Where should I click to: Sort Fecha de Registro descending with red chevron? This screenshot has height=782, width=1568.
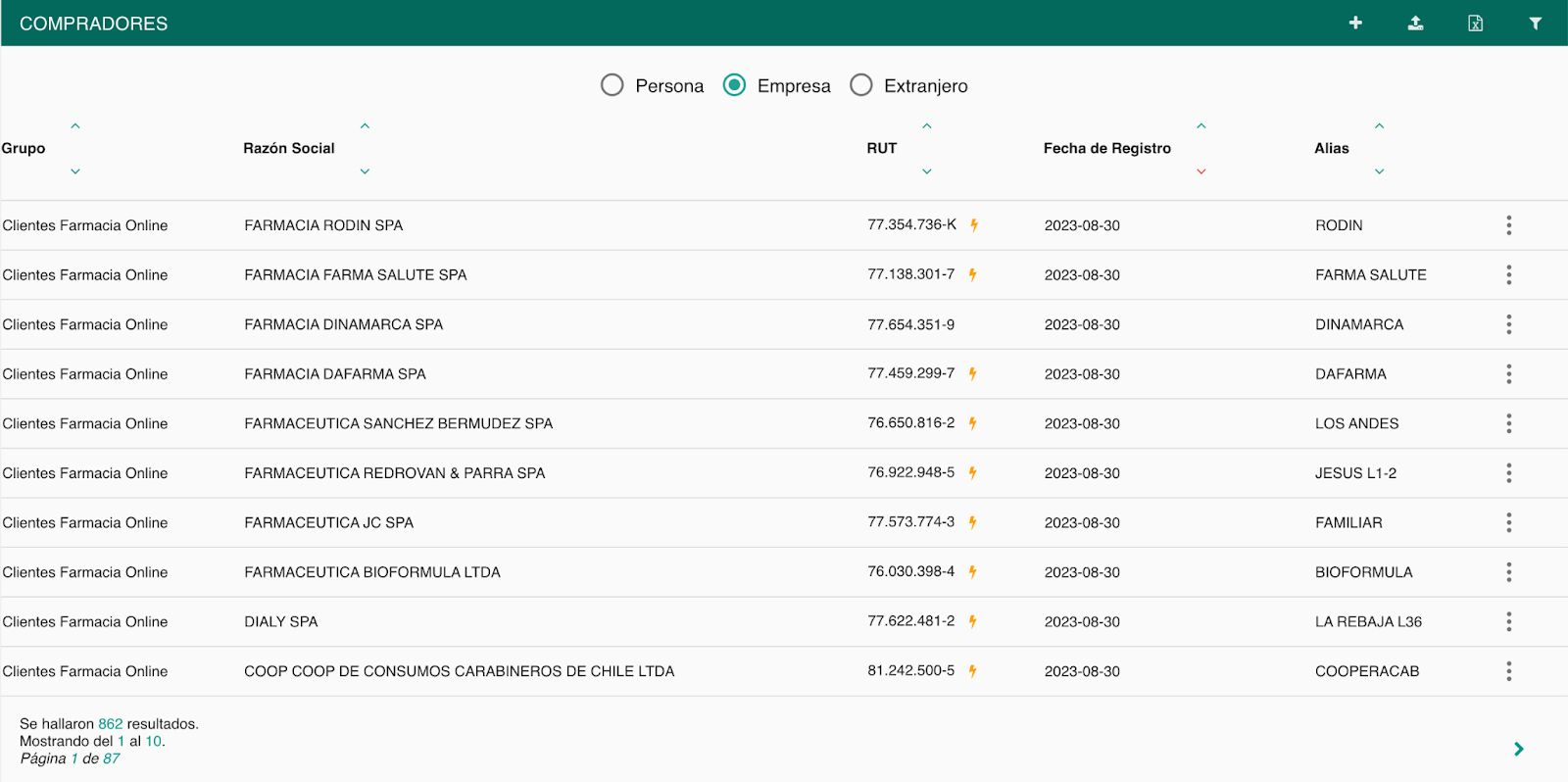coord(1201,171)
